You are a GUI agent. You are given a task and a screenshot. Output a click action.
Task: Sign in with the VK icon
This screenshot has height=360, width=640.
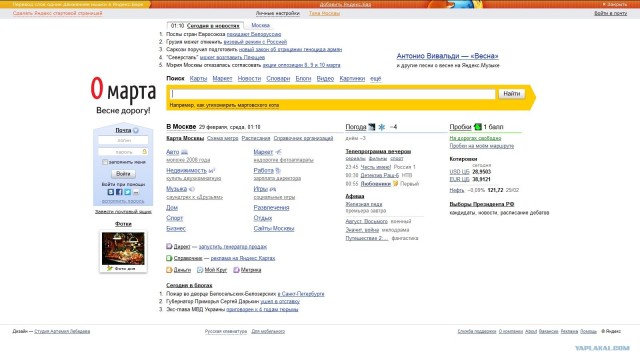[x=111, y=192]
